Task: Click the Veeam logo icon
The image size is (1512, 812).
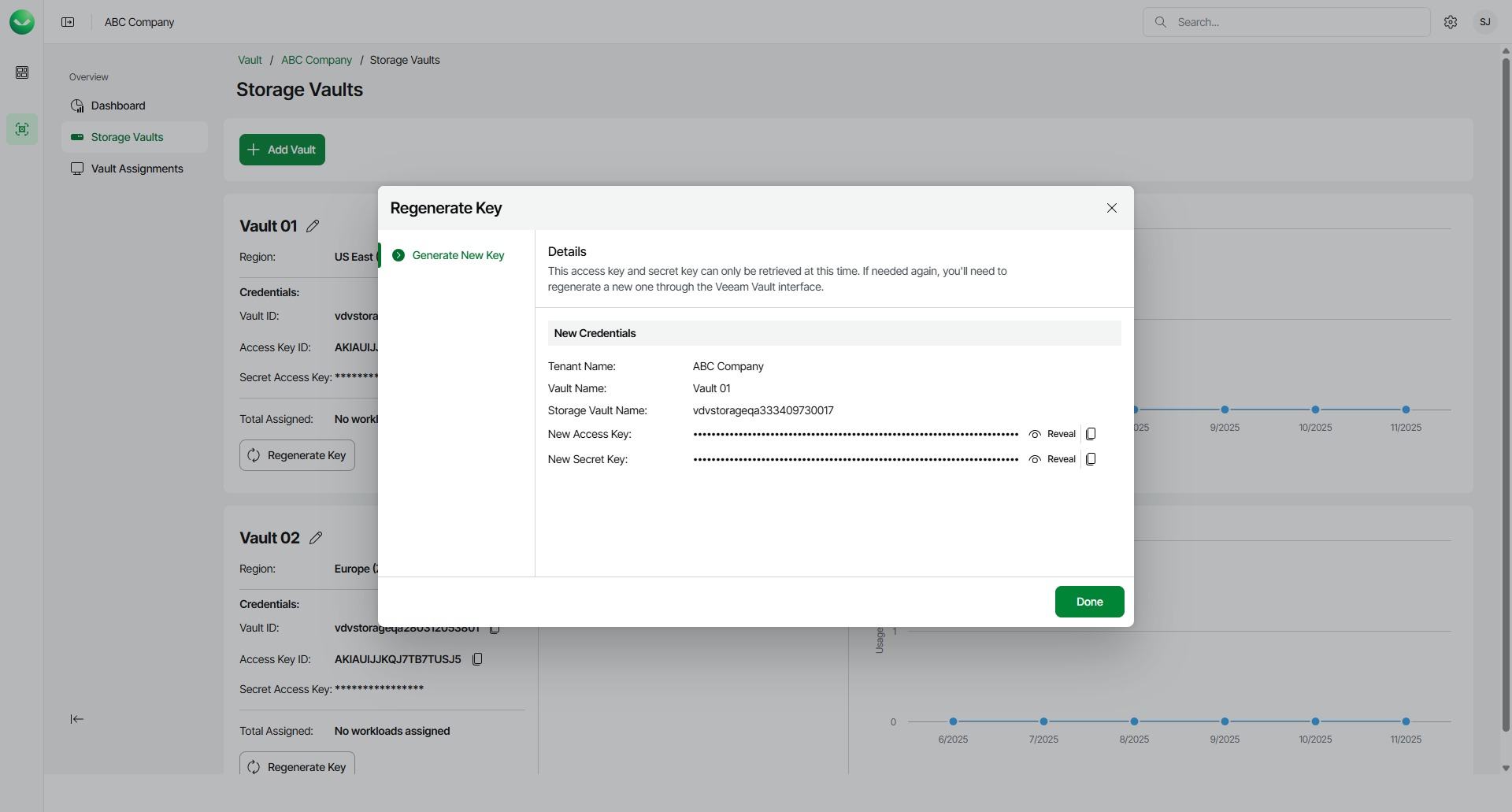Action: click(x=22, y=22)
